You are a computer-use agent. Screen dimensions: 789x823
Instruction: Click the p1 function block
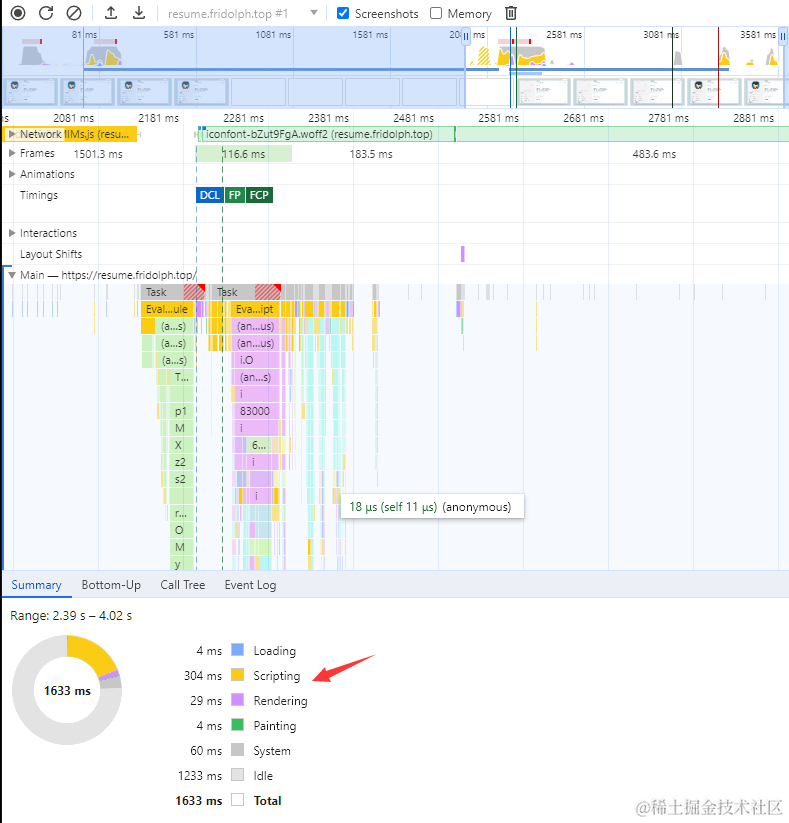click(181, 411)
